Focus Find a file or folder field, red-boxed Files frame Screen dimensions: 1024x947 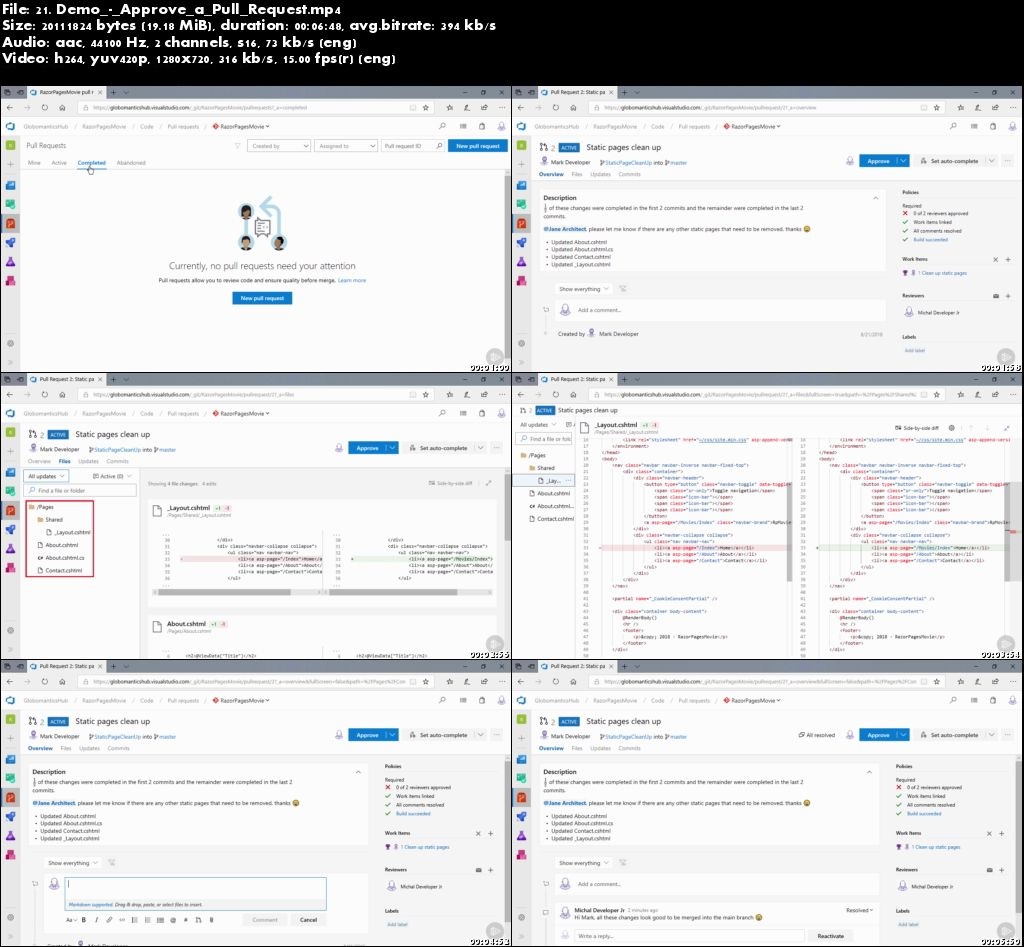click(80, 490)
